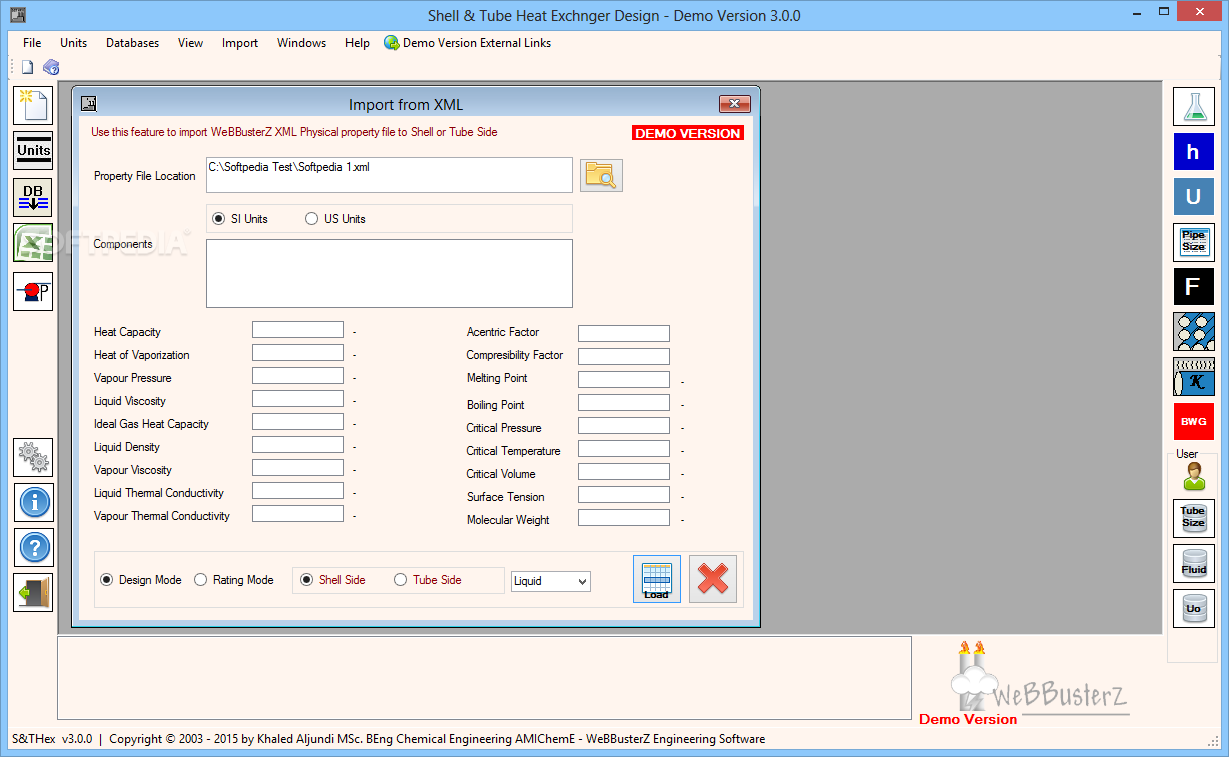The width and height of the screenshot is (1229, 757).
Task: Open the Units sidebar button
Action: [33, 151]
